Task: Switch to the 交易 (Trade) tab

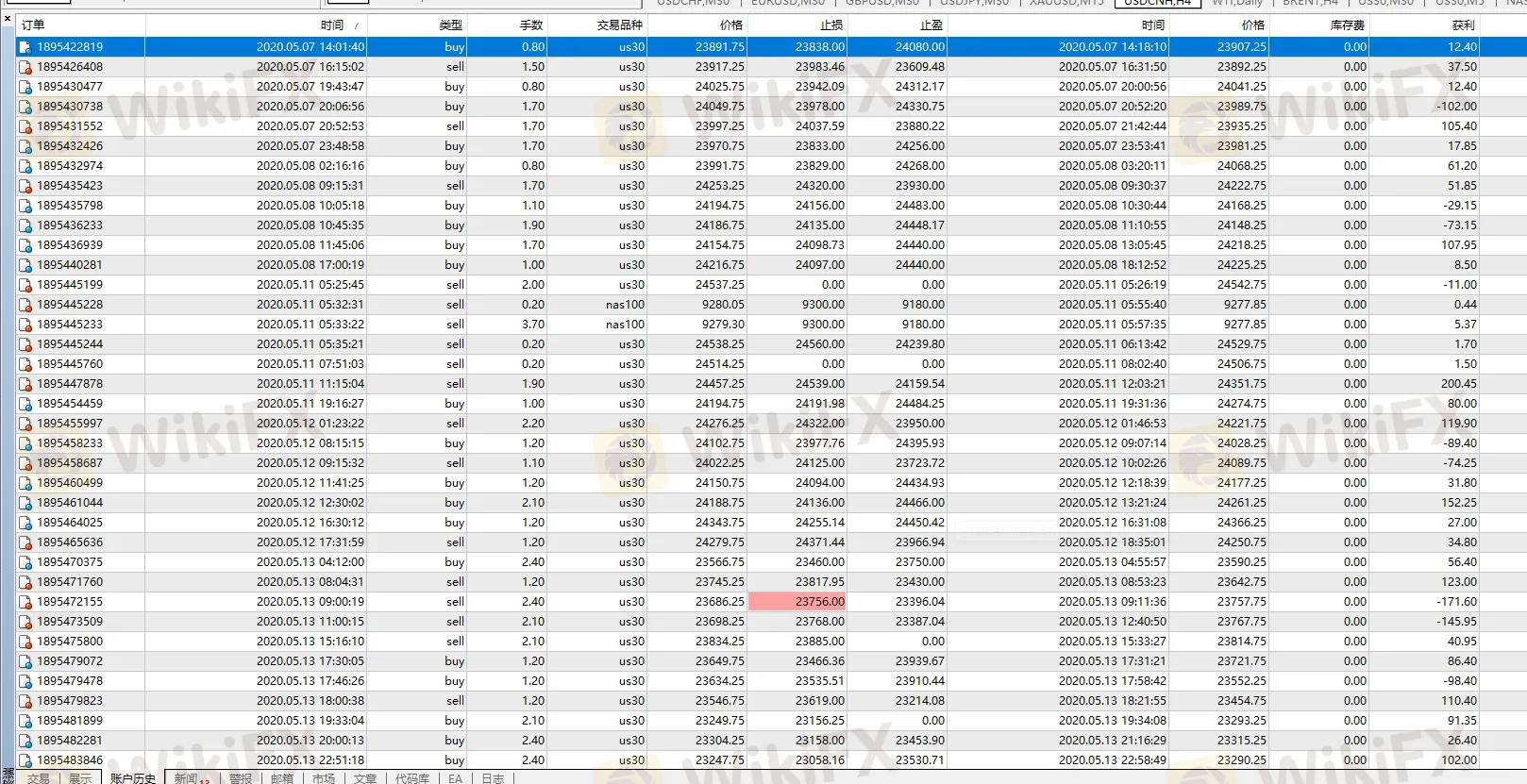Action: click(38, 778)
